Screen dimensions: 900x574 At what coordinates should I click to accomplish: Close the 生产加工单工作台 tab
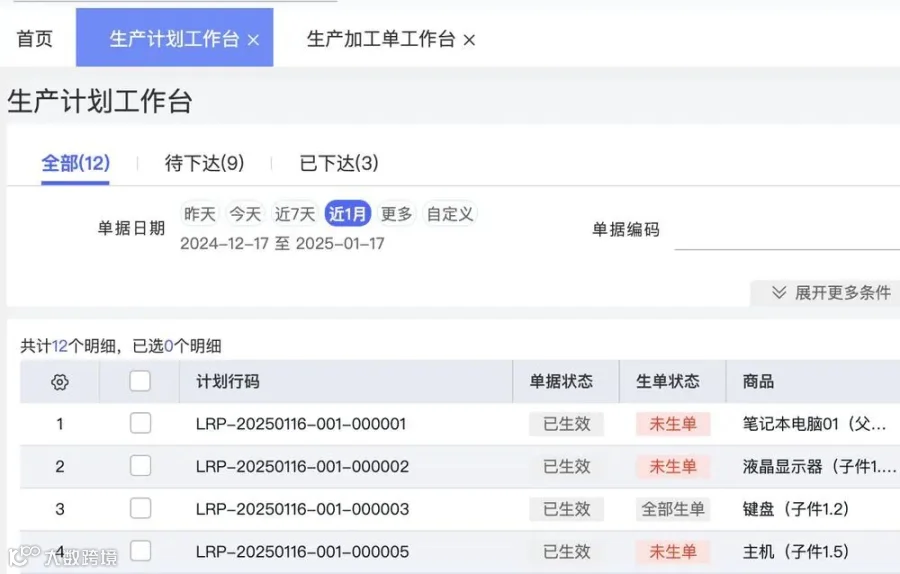point(470,40)
